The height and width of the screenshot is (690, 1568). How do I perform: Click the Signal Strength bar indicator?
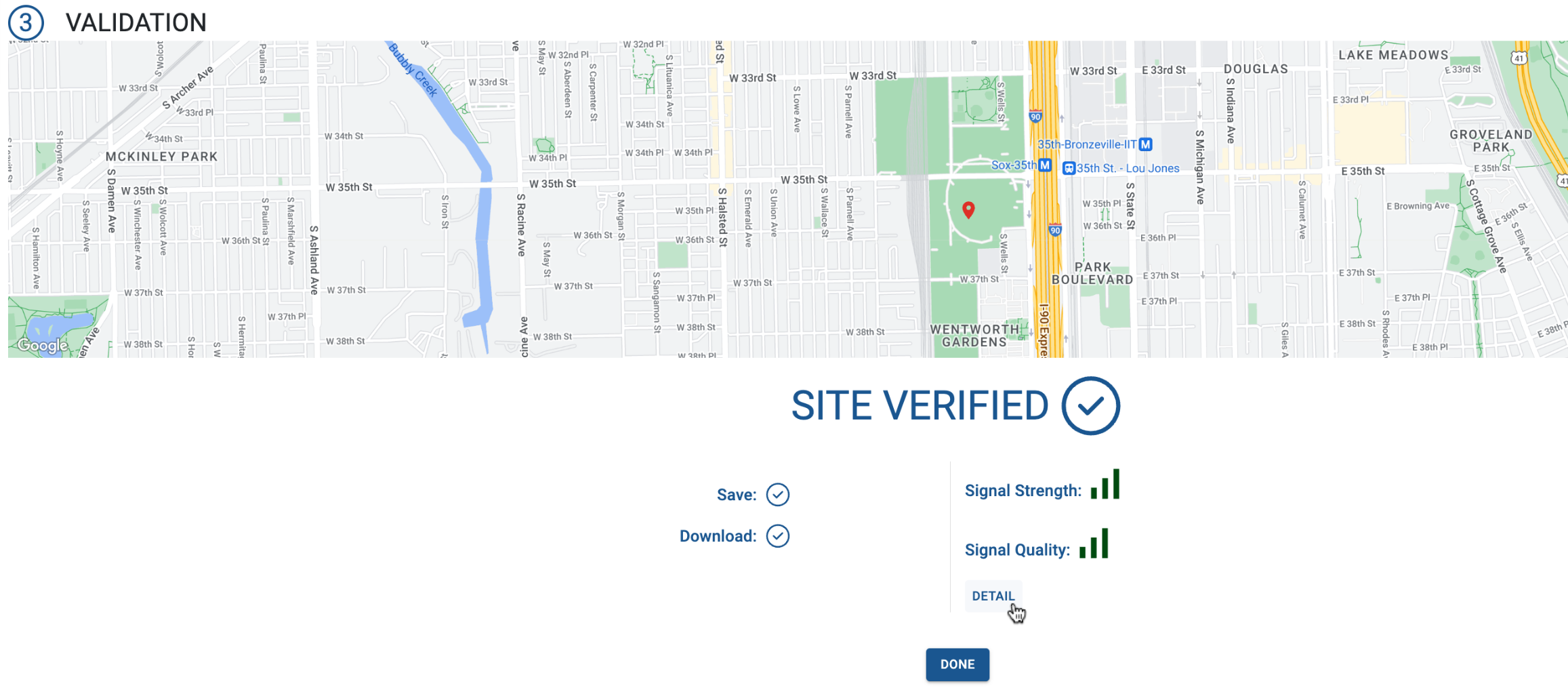coord(1107,484)
